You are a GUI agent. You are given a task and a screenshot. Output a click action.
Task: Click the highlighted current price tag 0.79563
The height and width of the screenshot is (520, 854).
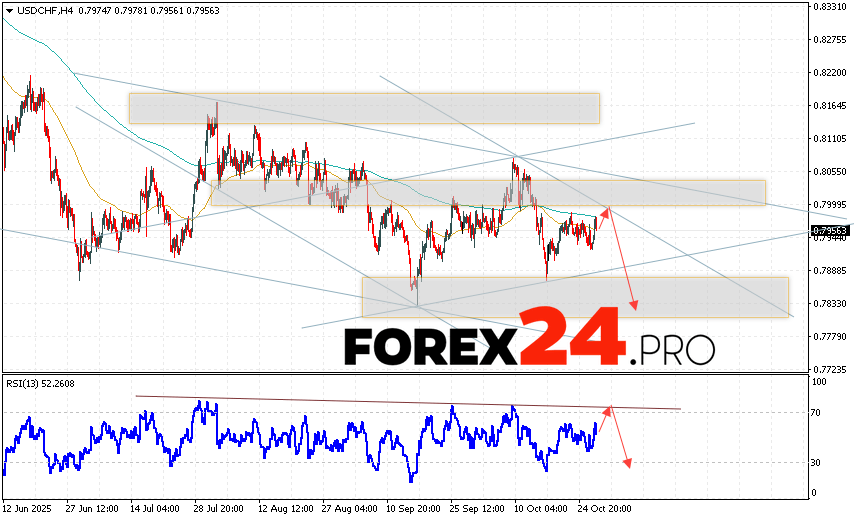(x=831, y=232)
